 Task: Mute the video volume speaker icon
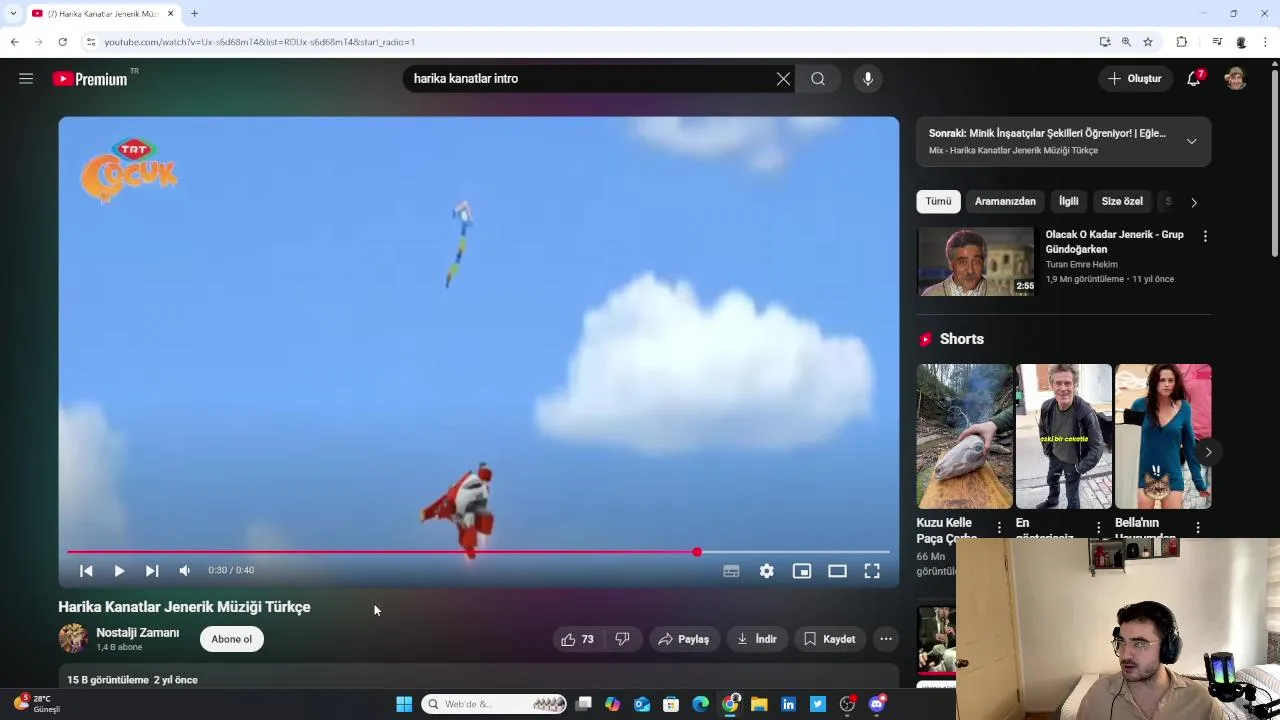click(x=185, y=571)
